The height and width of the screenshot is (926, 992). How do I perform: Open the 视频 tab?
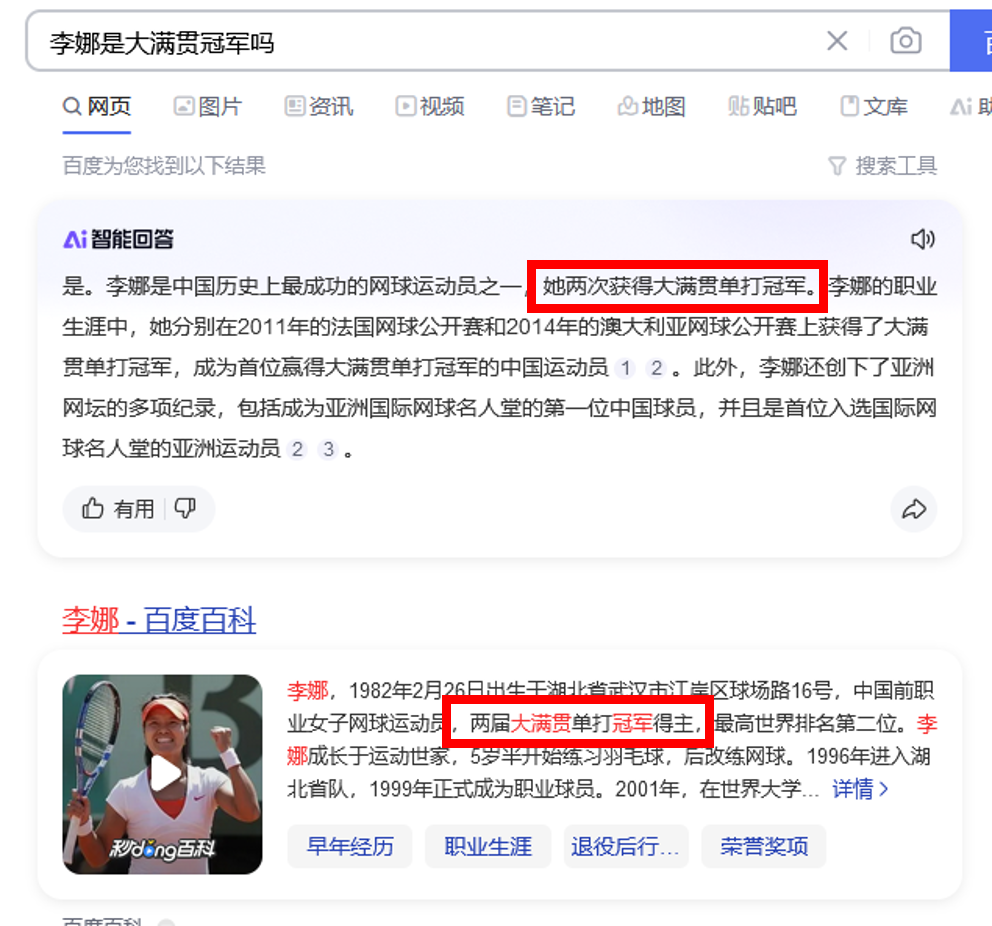[430, 106]
